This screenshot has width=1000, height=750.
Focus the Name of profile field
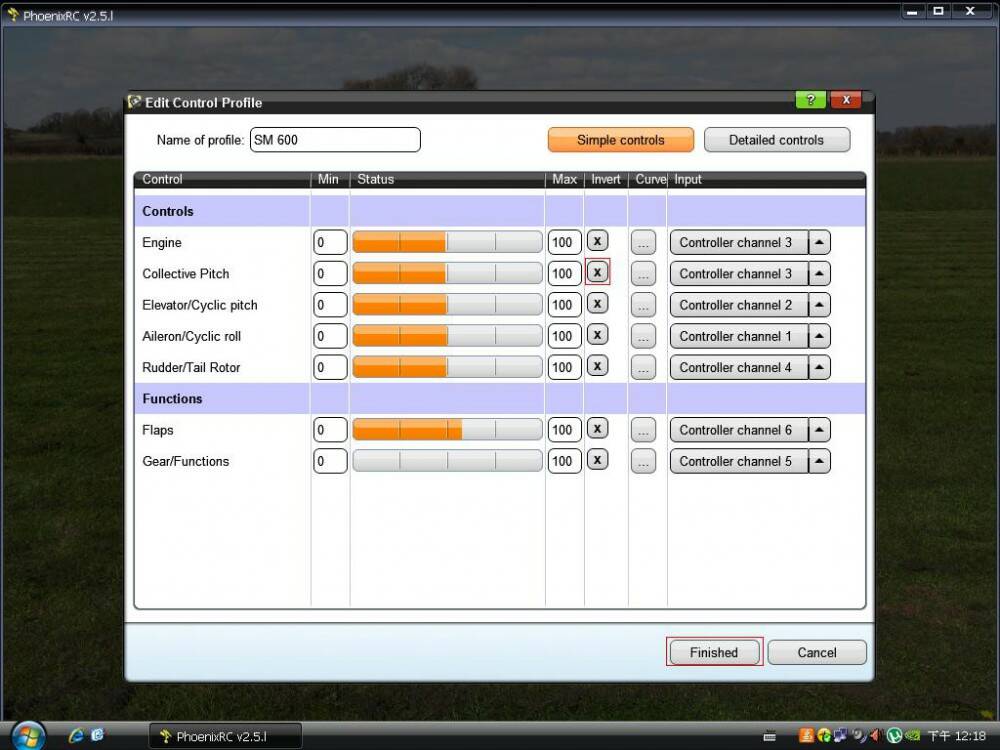coord(335,140)
